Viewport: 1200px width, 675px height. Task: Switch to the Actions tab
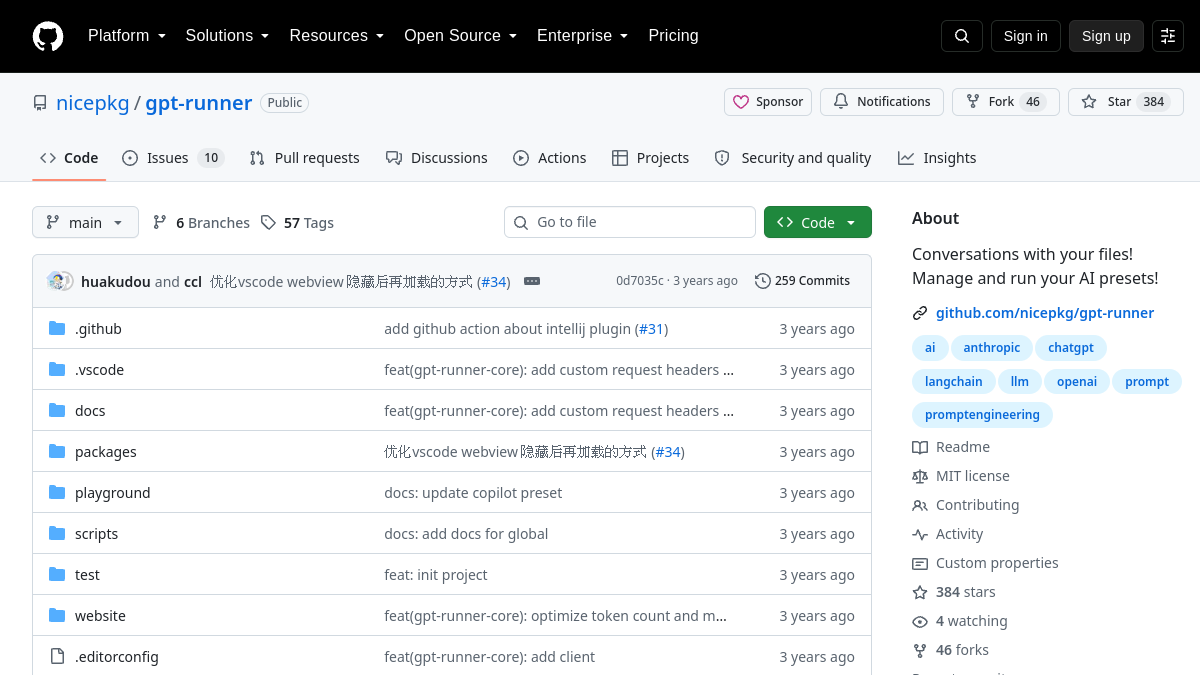[x=550, y=158]
